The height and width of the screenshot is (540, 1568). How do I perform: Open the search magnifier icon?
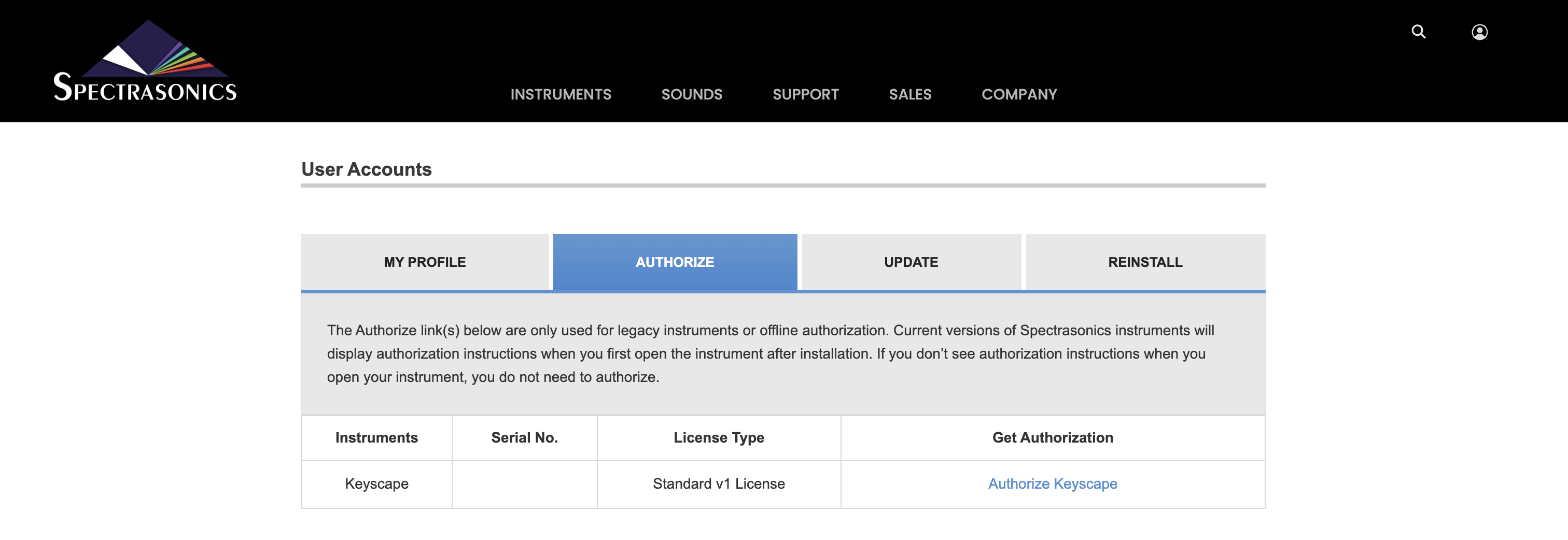click(x=1418, y=32)
